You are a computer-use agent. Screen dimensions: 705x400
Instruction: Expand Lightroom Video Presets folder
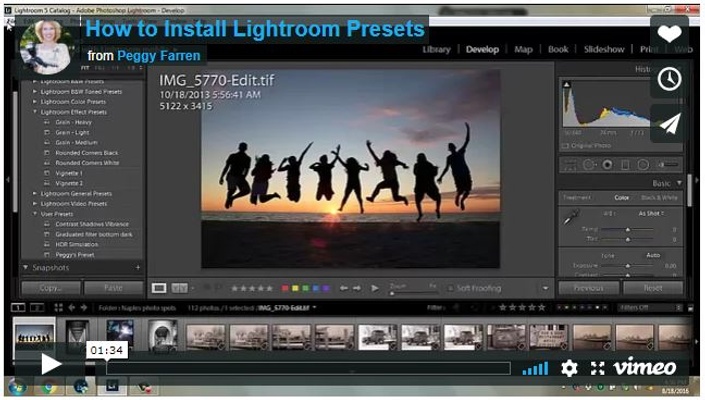tap(35, 204)
